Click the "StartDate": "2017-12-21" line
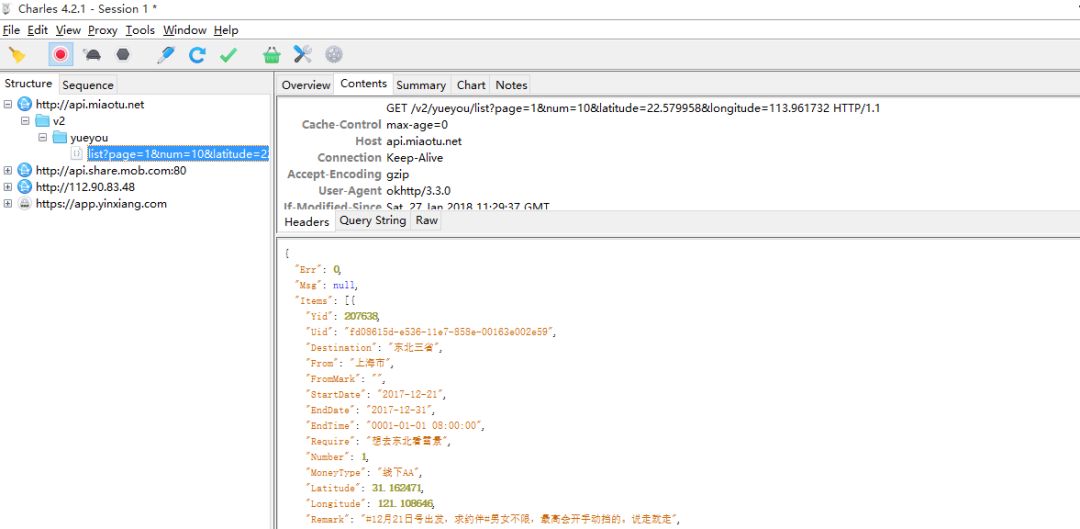Image resolution: width=1080 pixels, height=529 pixels. click(x=376, y=395)
